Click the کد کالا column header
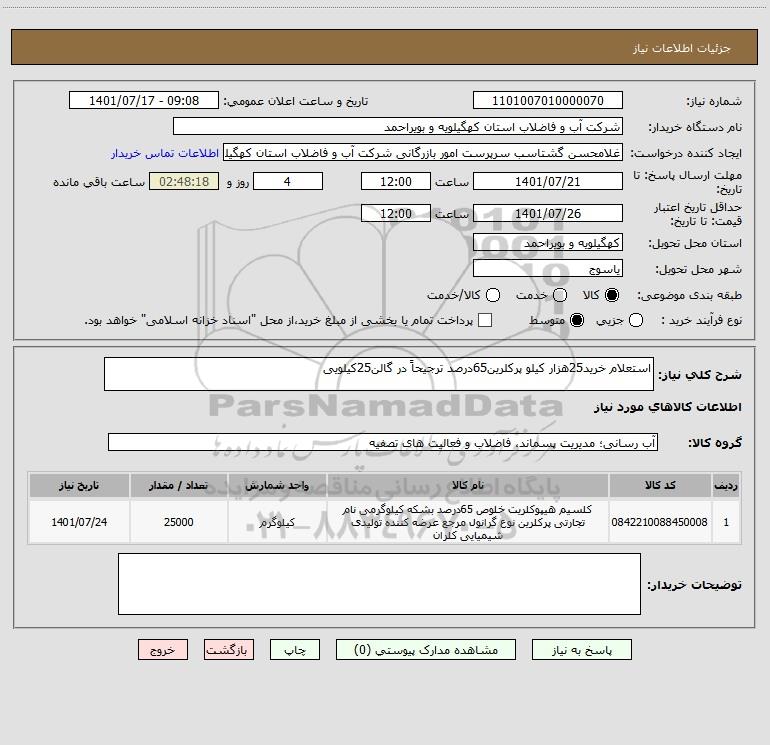Image resolution: width=770 pixels, height=745 pixels. [660, 485]
